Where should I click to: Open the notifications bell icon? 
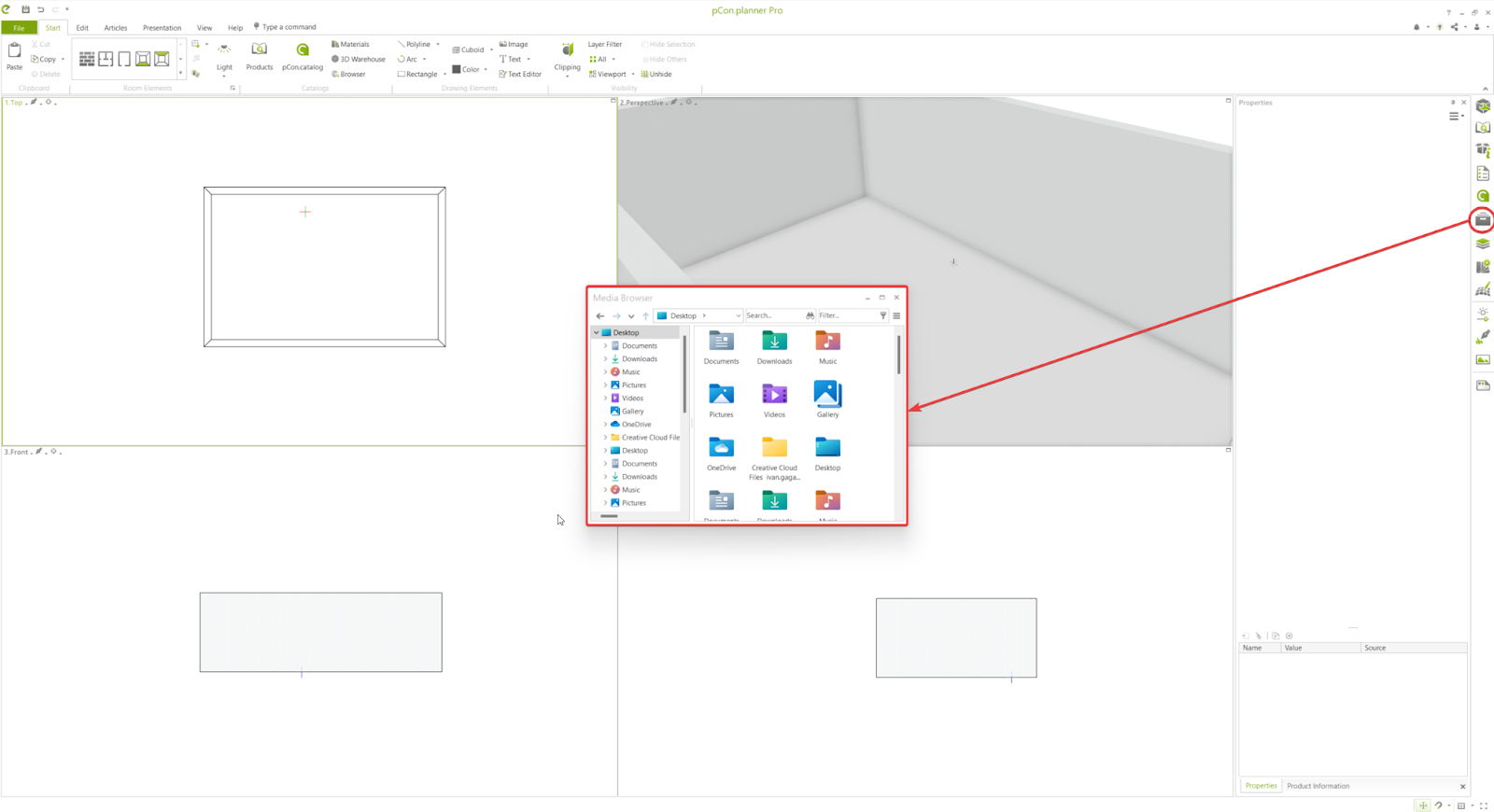point(1416,27)
